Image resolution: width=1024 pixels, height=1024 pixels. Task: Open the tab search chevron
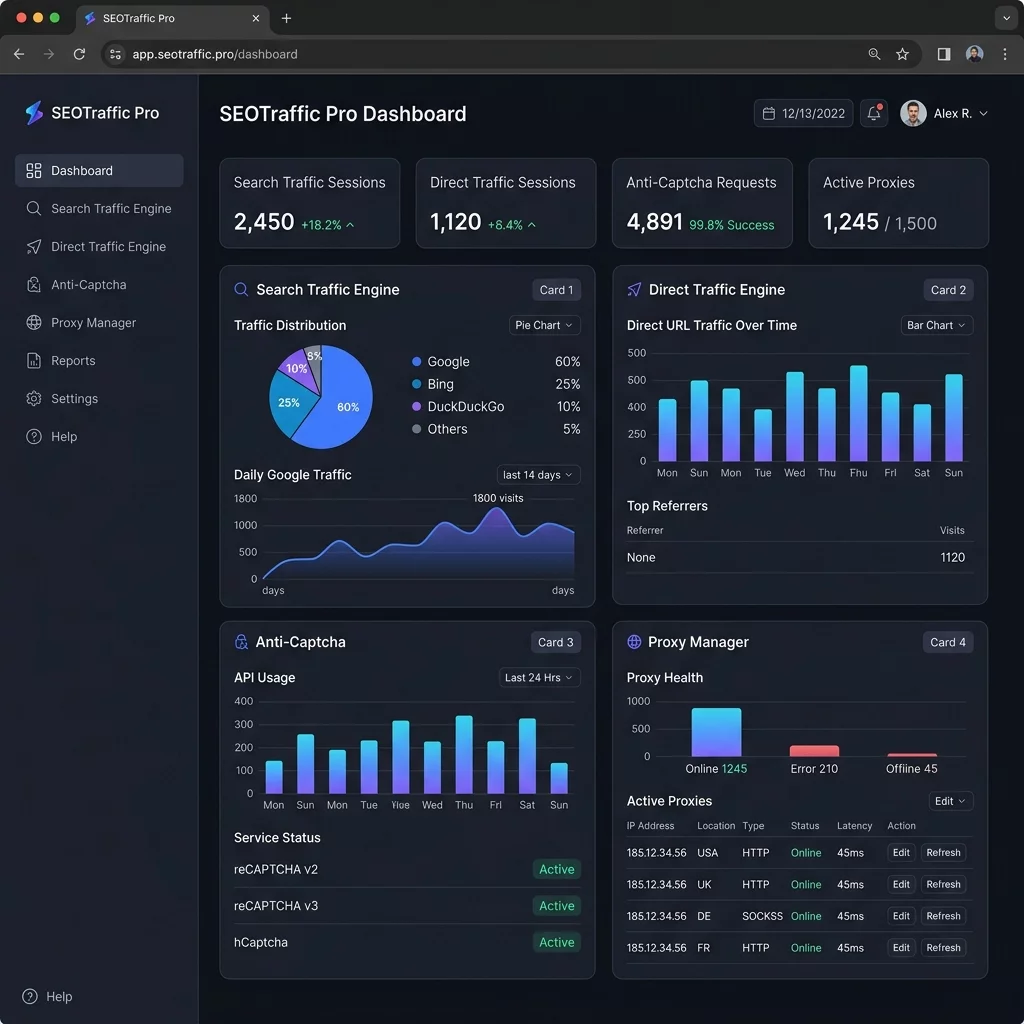pyautogui.click(x=1006, y=18)
